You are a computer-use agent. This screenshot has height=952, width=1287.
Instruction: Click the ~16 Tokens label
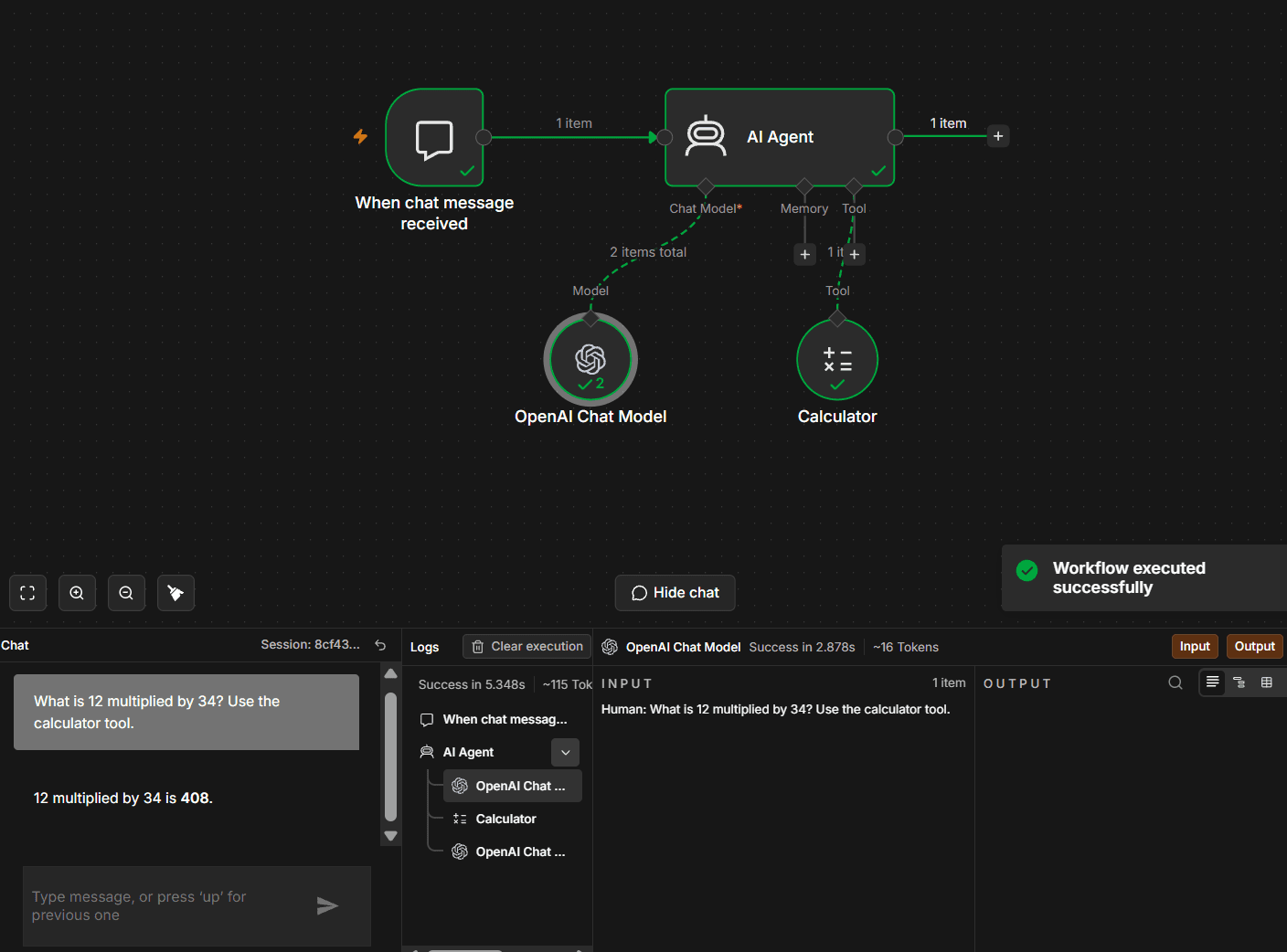tap(906, 647)
